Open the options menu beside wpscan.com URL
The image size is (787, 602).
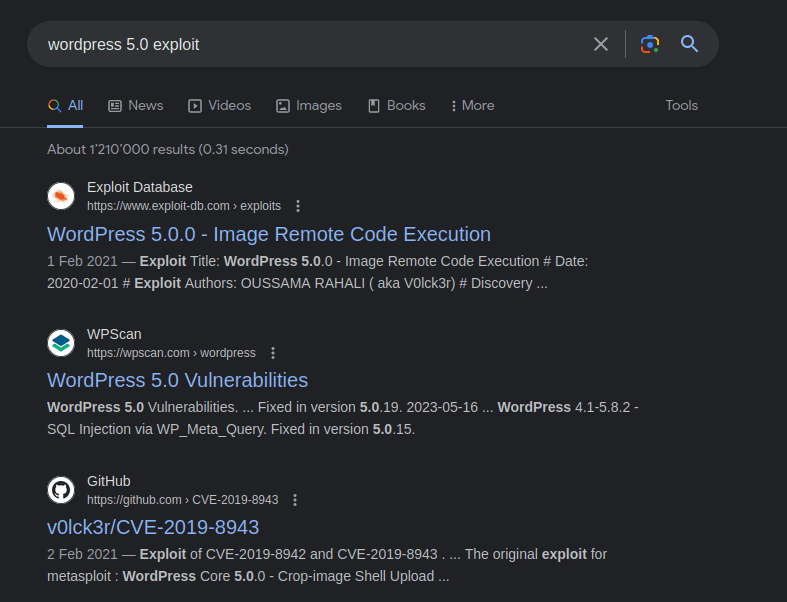pos(273,353)
